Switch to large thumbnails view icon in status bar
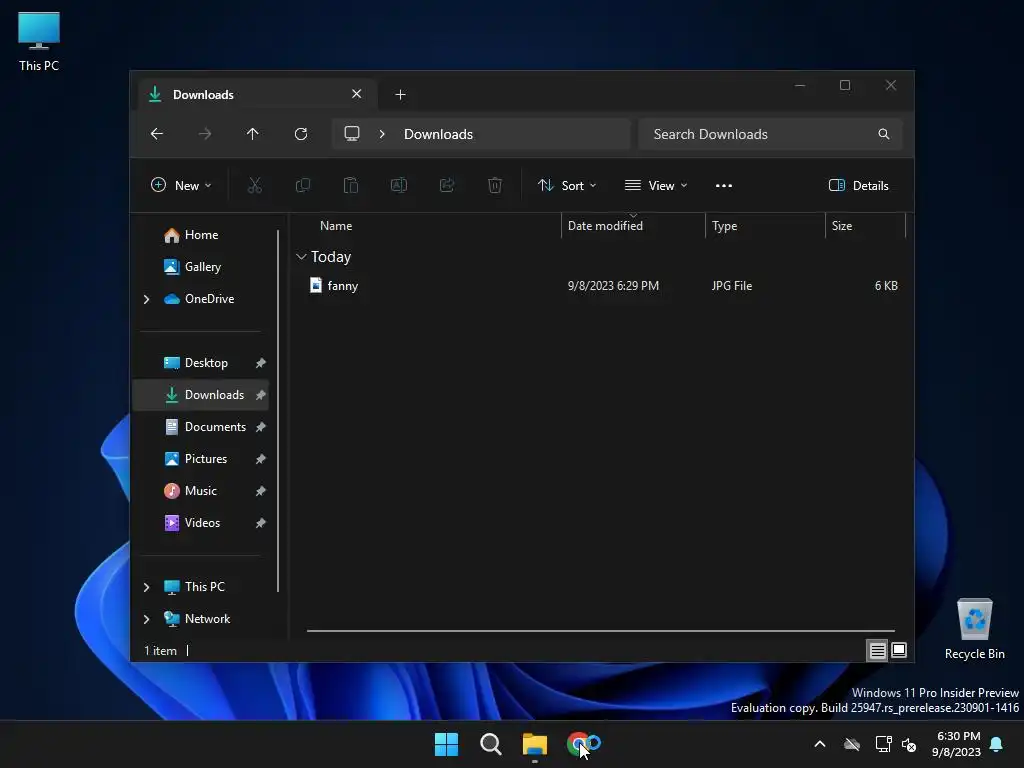This screenshot has width=1024, height=768. pos(899,650)
